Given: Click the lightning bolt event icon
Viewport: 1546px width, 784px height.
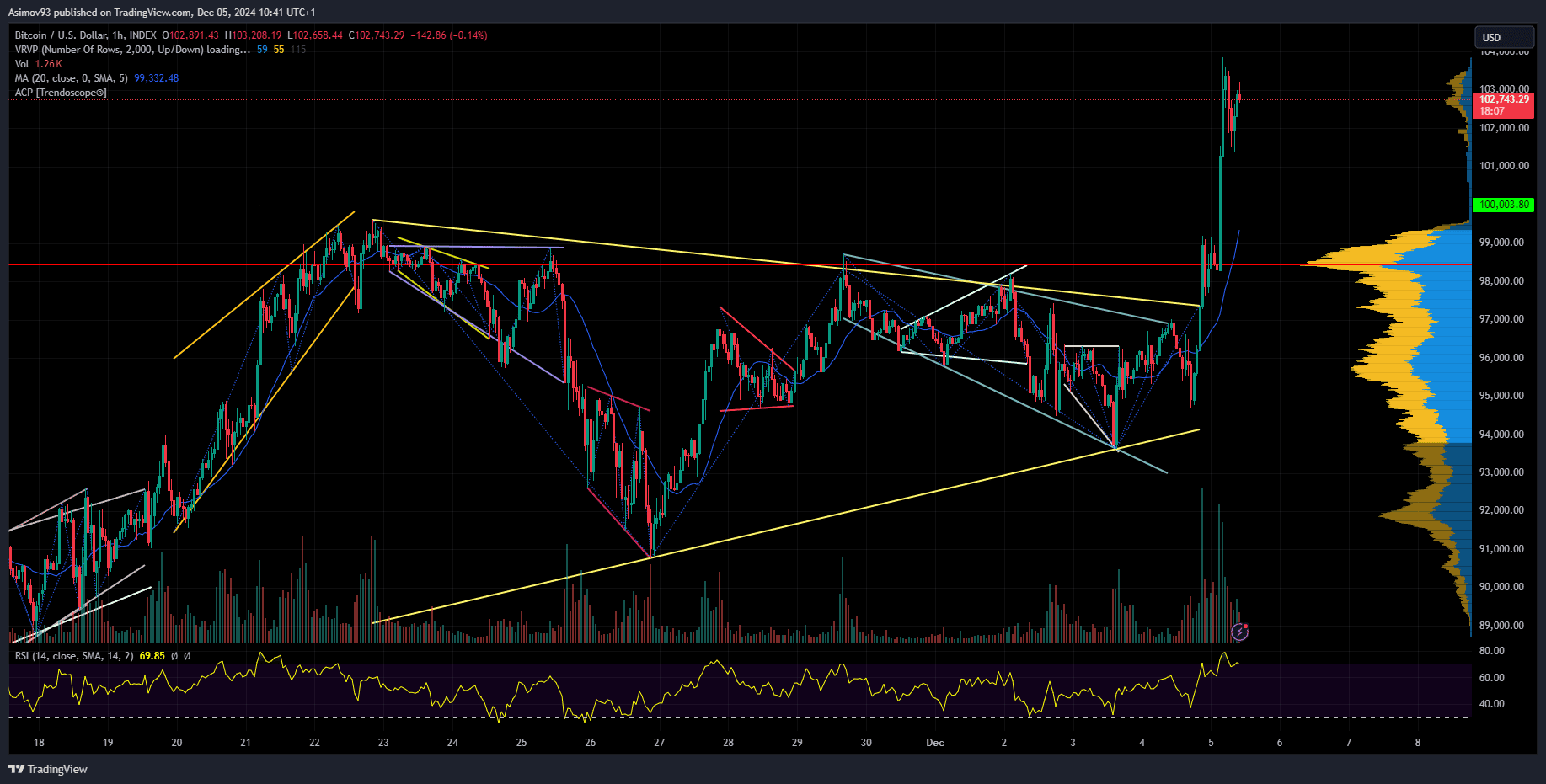Looking at the screenshot, I should (1239, 631).
